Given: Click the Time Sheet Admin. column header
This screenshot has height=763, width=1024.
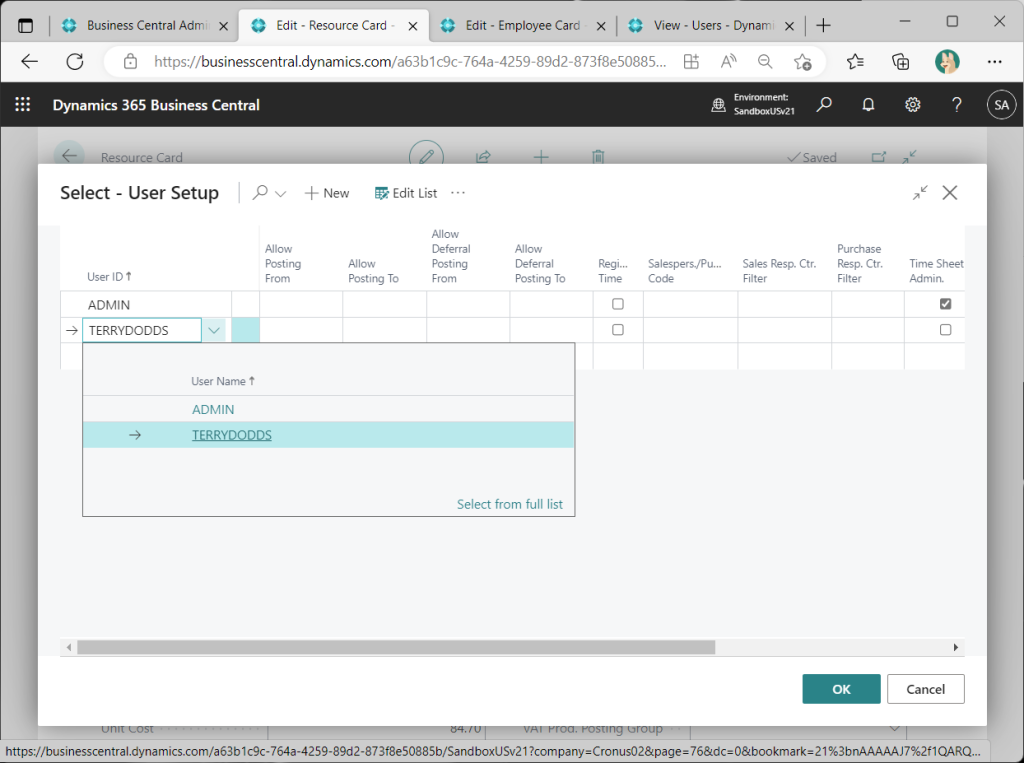Looking at the screenshot, I should pyautogui.click(x=936, y=270).
